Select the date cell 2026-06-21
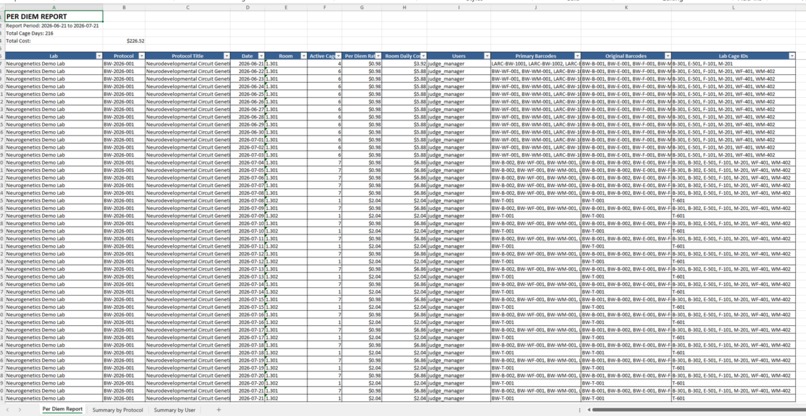Image resolution: width=806 pixels, height=416 pixels. pyautogui.click(x=248, y=63)
